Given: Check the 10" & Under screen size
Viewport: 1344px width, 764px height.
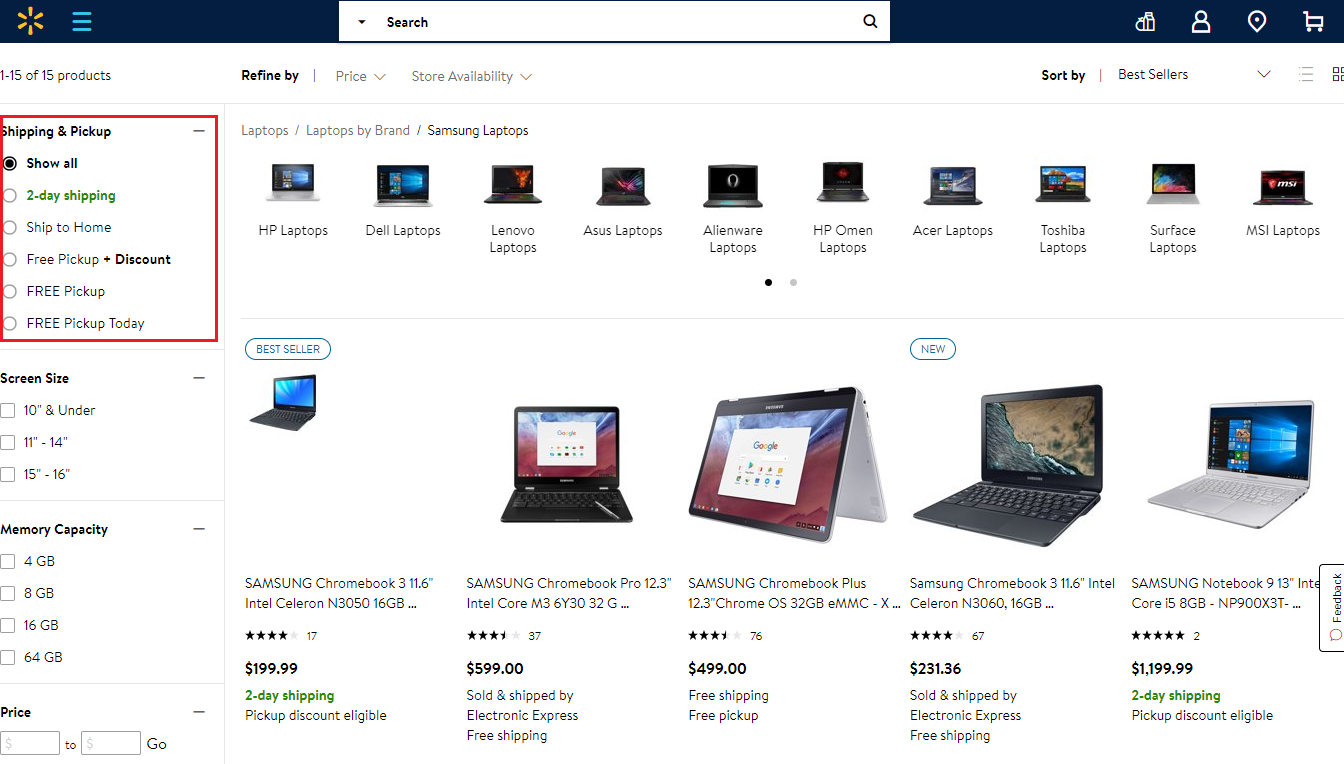Looking at the screenshot, I should click(x=8, y=410).
